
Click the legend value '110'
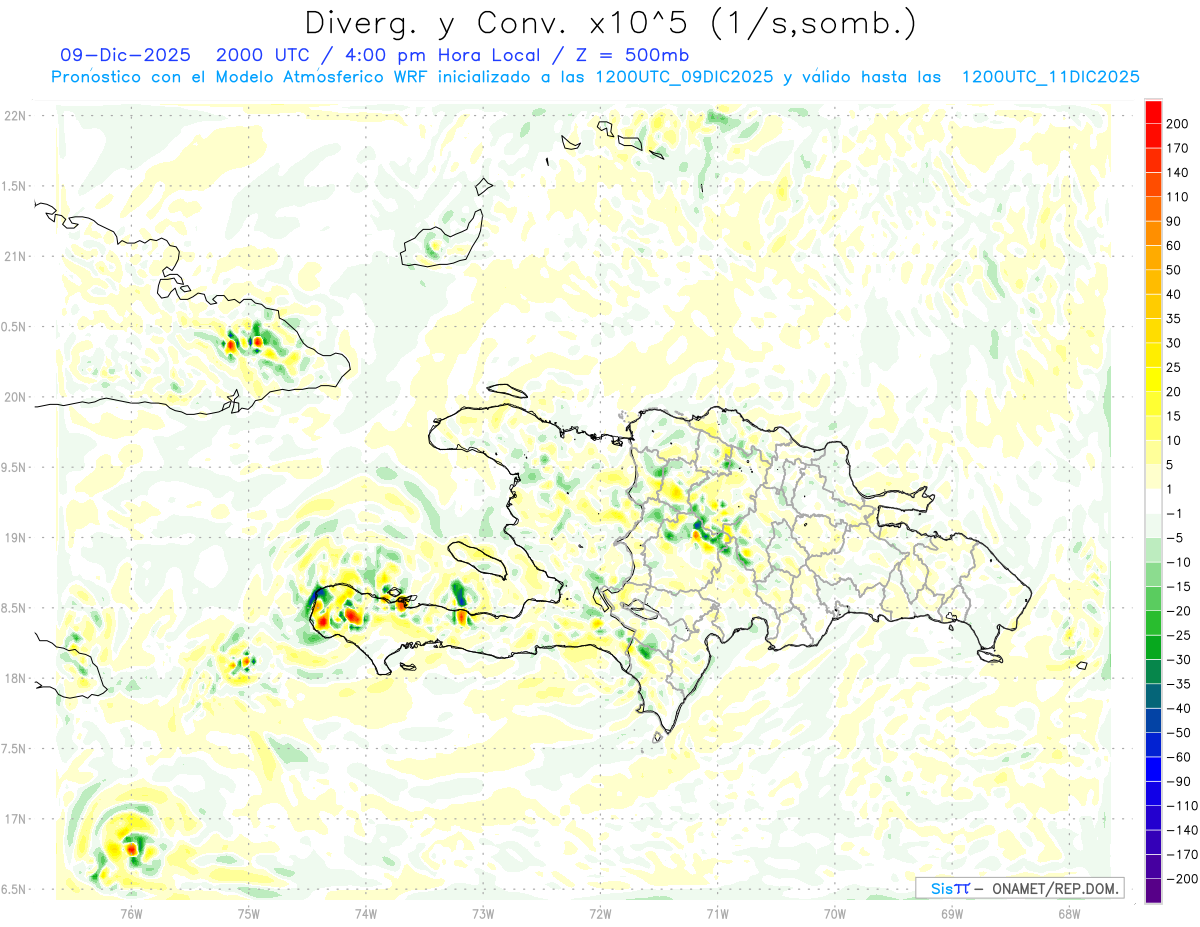point(1177,197)
